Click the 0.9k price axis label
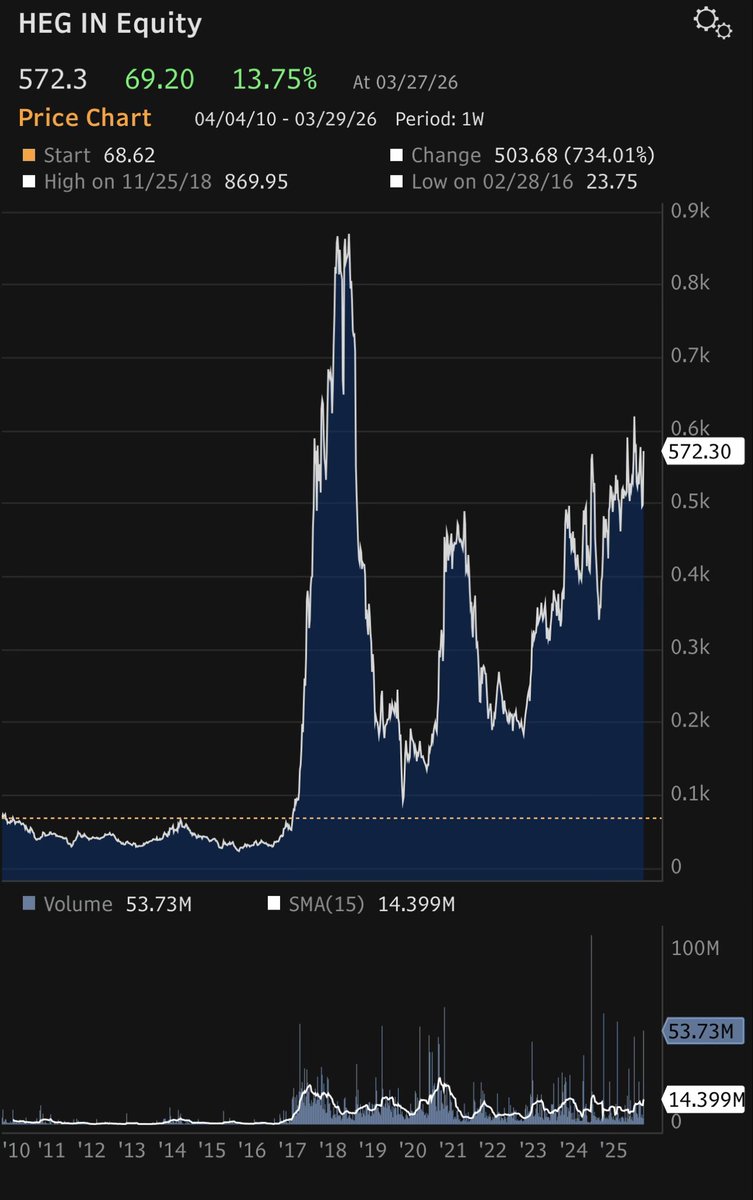 click(x=689, y=211)
